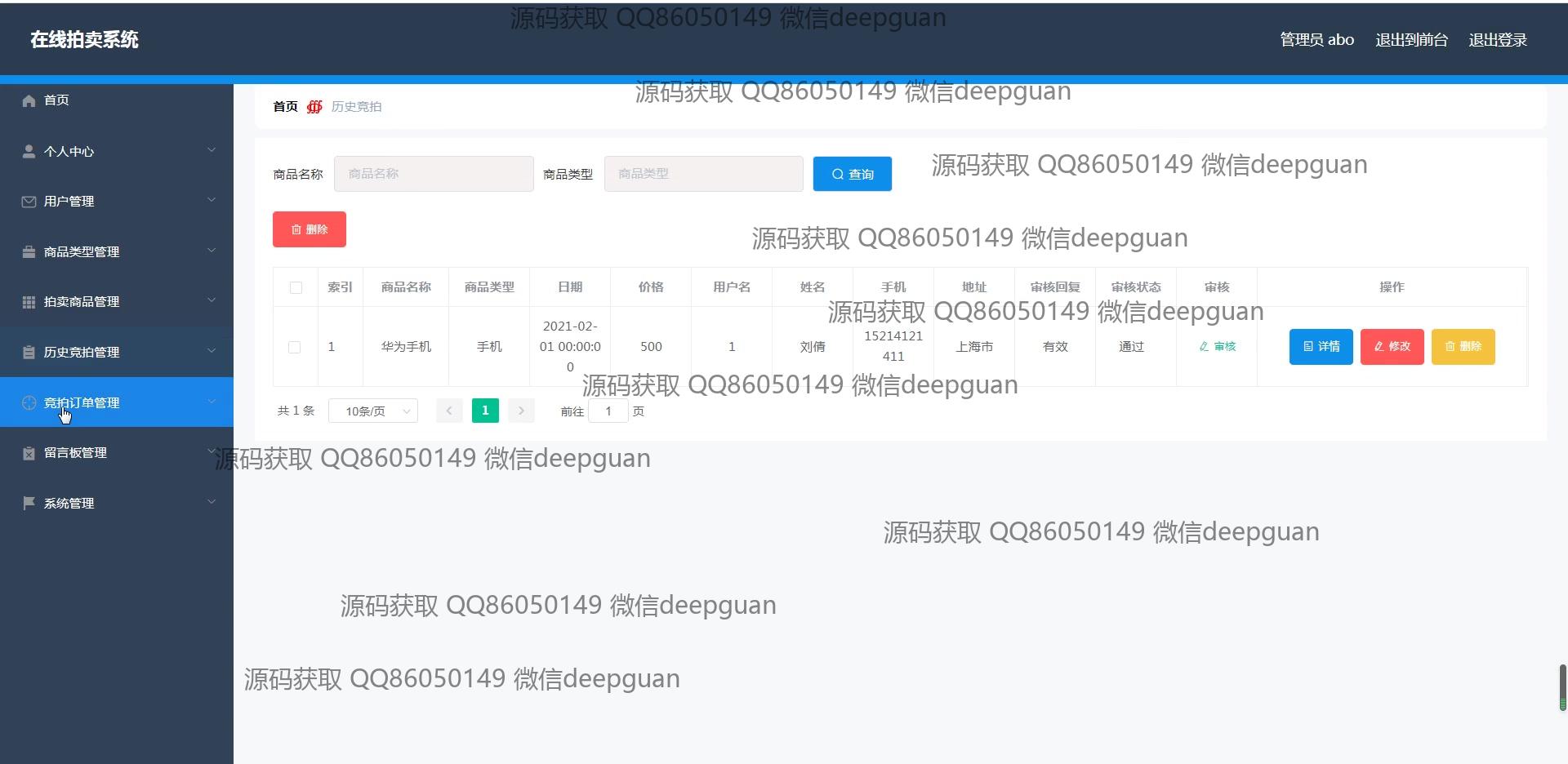Click the 商品名称 search input field
This screenshot has height=764, width=1568.
pyautogui.click(x=434, y=174)
